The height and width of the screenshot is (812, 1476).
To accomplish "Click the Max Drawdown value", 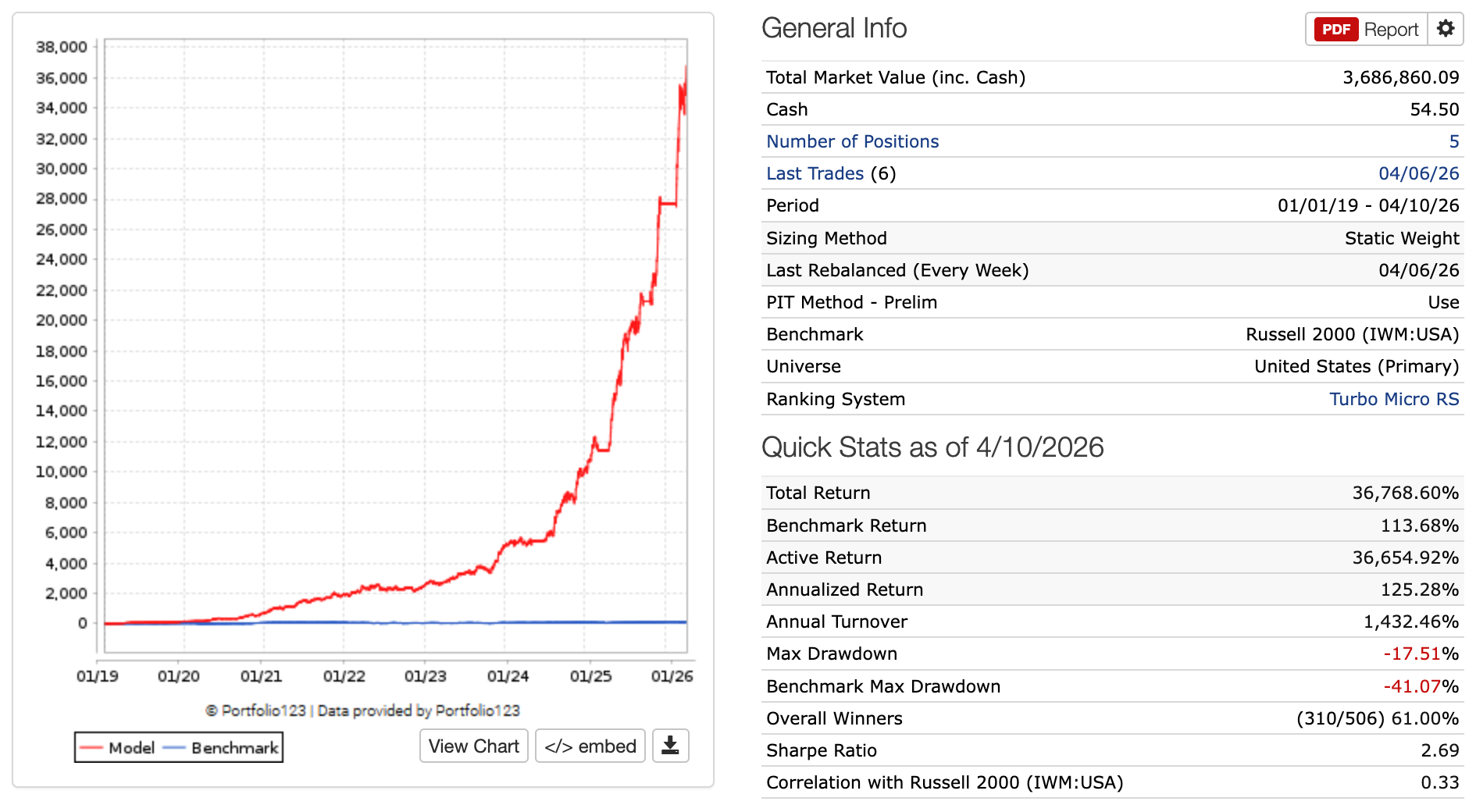I will (1422, 654).
